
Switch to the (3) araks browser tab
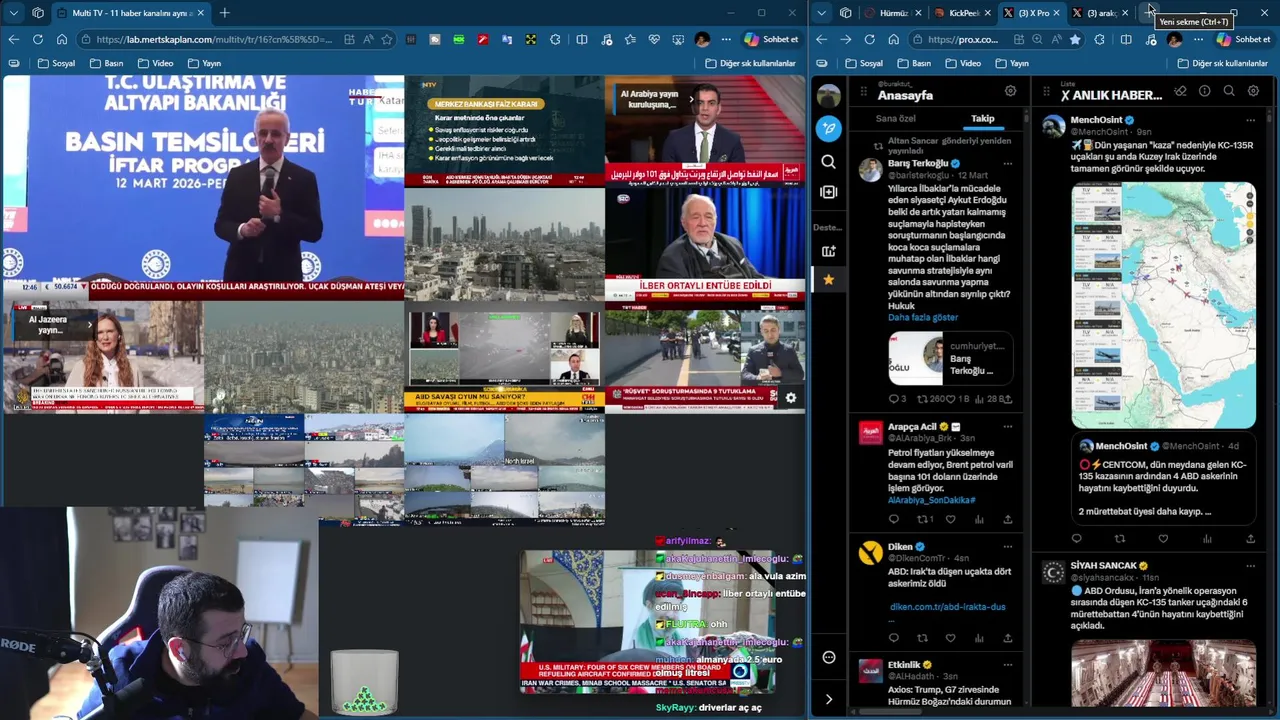click(1101, 13)
